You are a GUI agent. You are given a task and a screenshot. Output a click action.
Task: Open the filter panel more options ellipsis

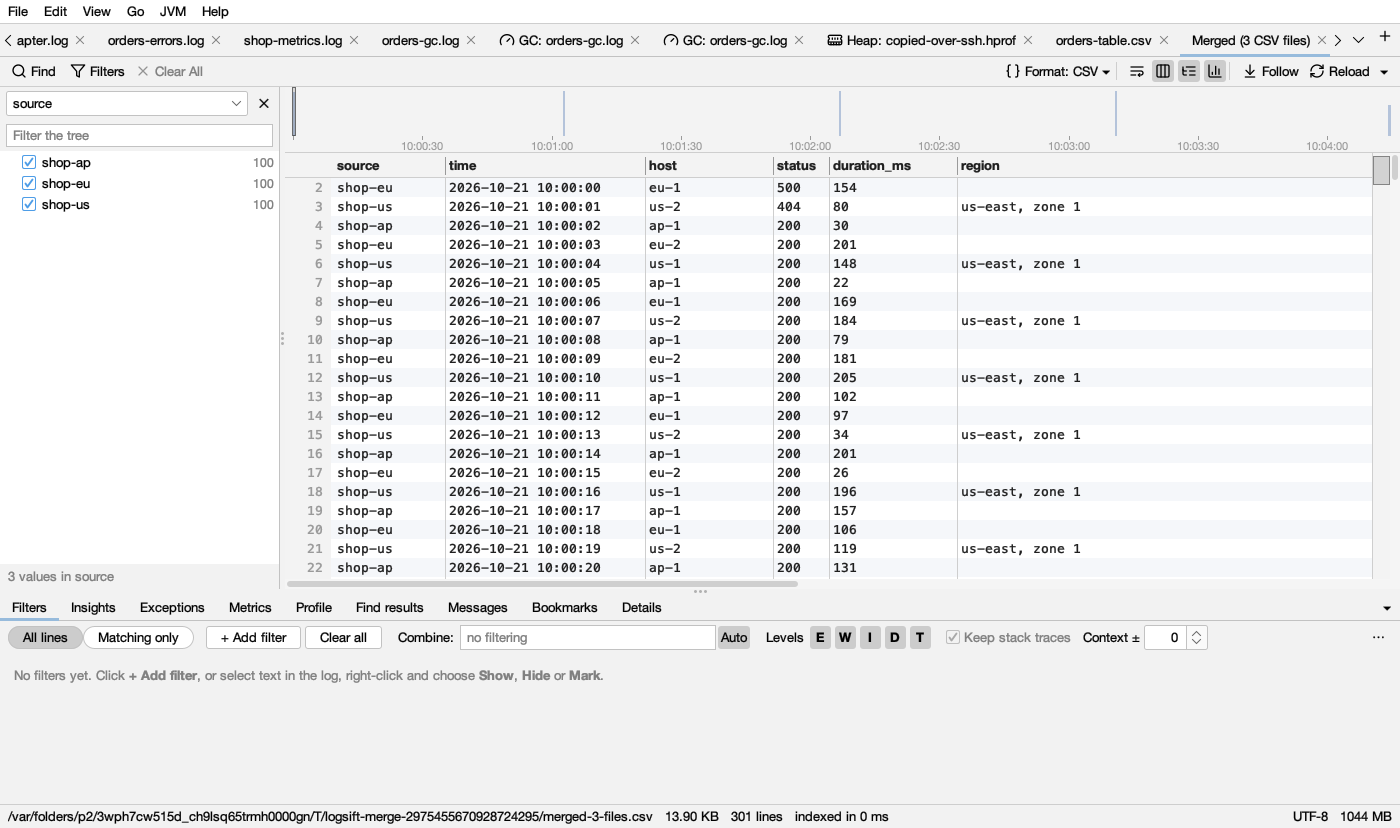click(x=1378, y=637)
